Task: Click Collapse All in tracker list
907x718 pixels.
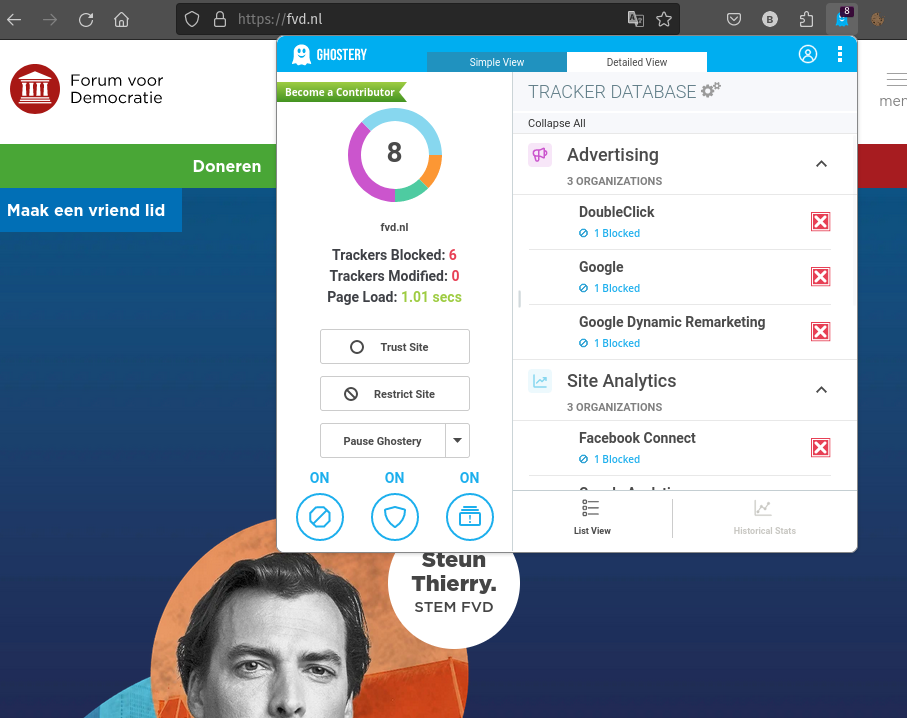Action: pos(556,123)
